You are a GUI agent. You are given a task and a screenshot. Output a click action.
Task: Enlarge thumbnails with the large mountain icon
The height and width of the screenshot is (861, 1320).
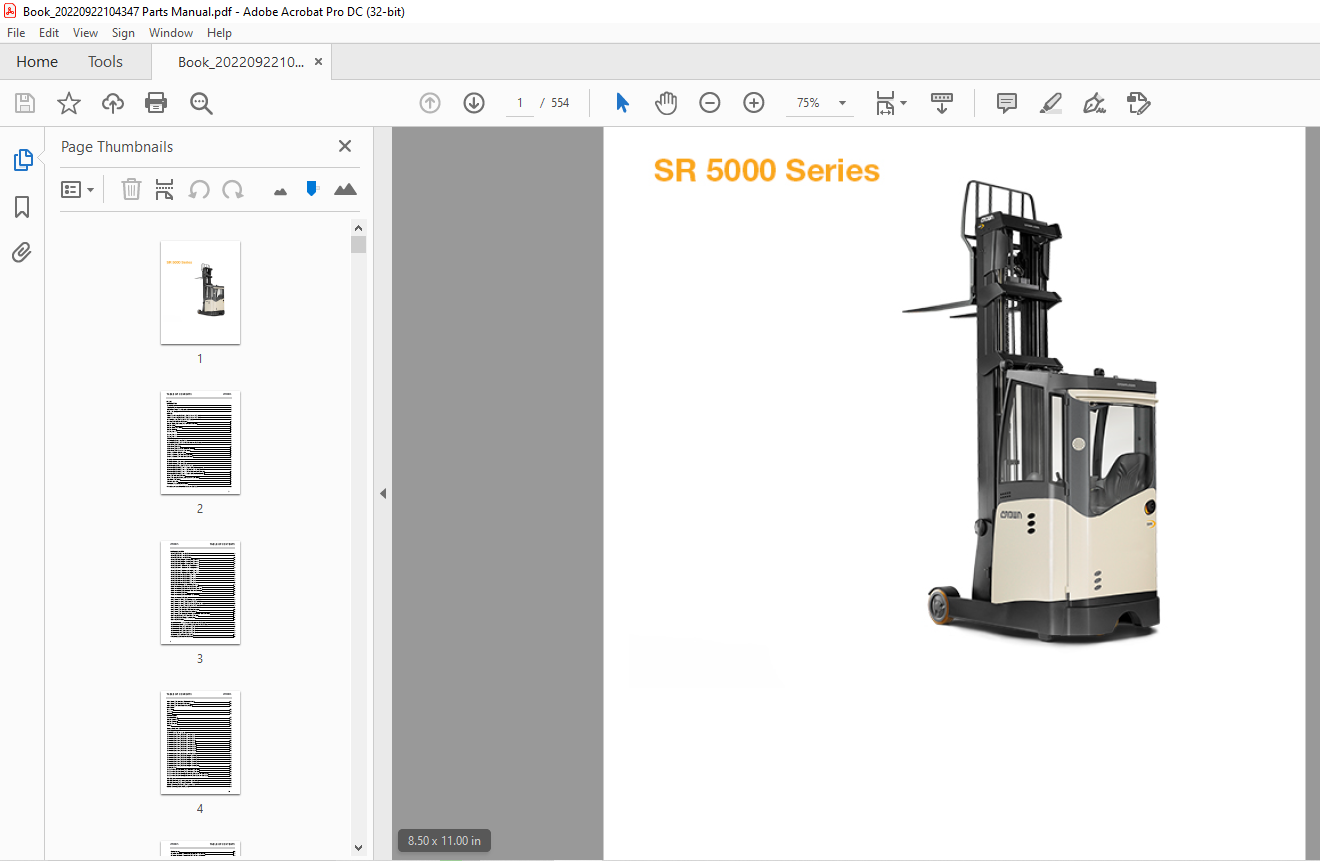pyautogui.click(x=345, y=189)
